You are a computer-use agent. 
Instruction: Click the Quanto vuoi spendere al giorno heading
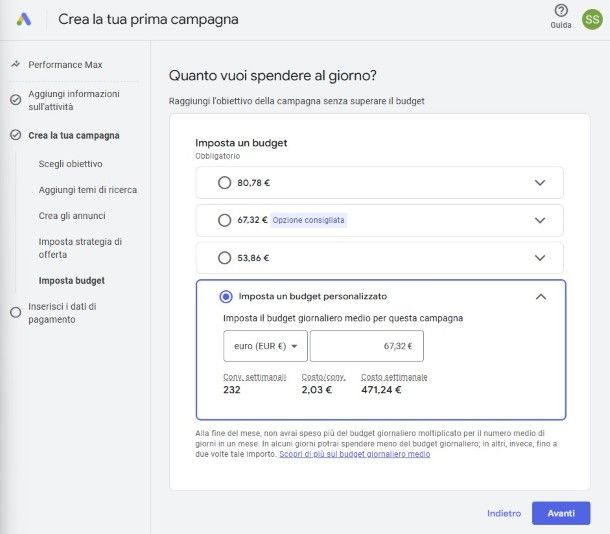coord(273,75)
